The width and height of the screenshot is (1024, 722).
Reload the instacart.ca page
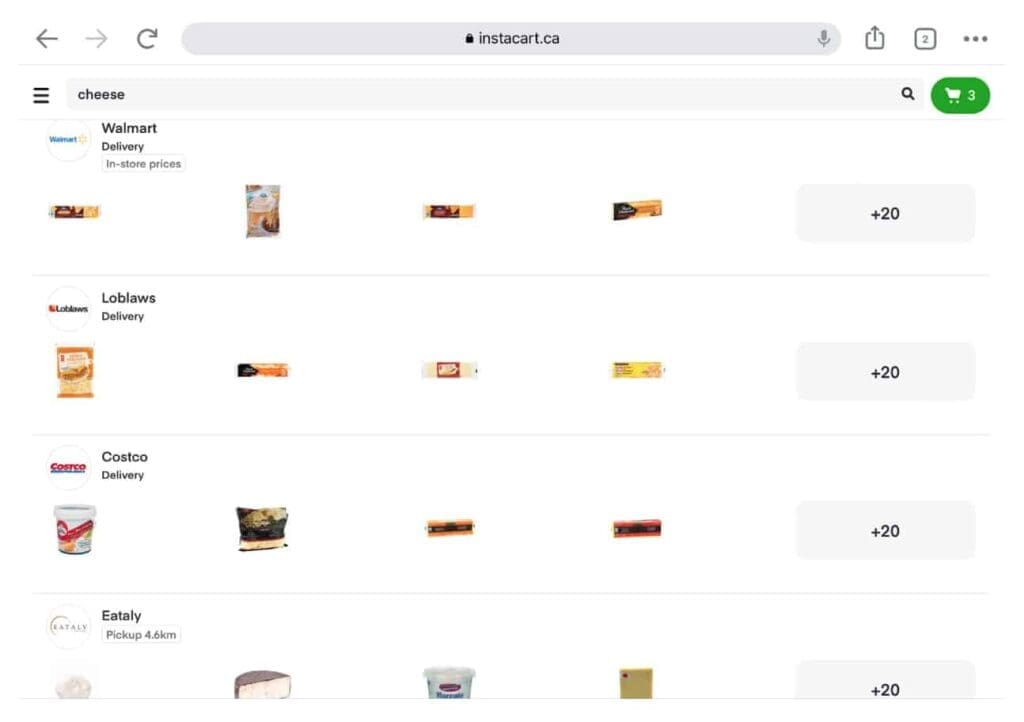(x=147, y=39)
